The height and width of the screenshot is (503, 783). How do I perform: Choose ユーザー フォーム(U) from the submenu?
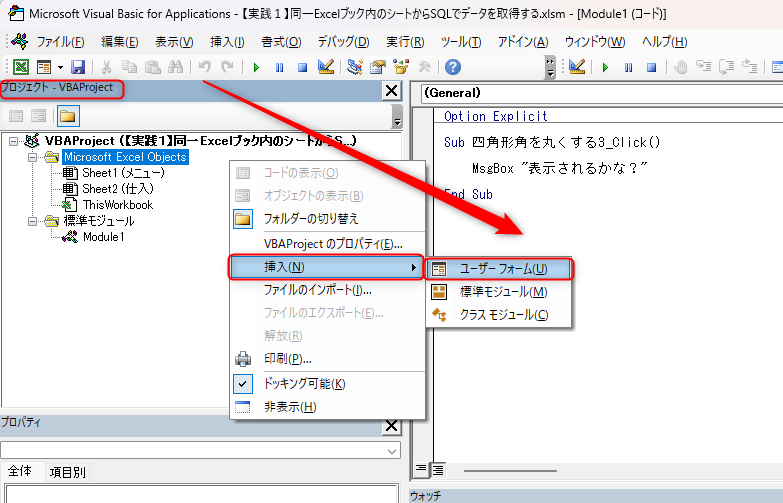click(x=499, y=269)
